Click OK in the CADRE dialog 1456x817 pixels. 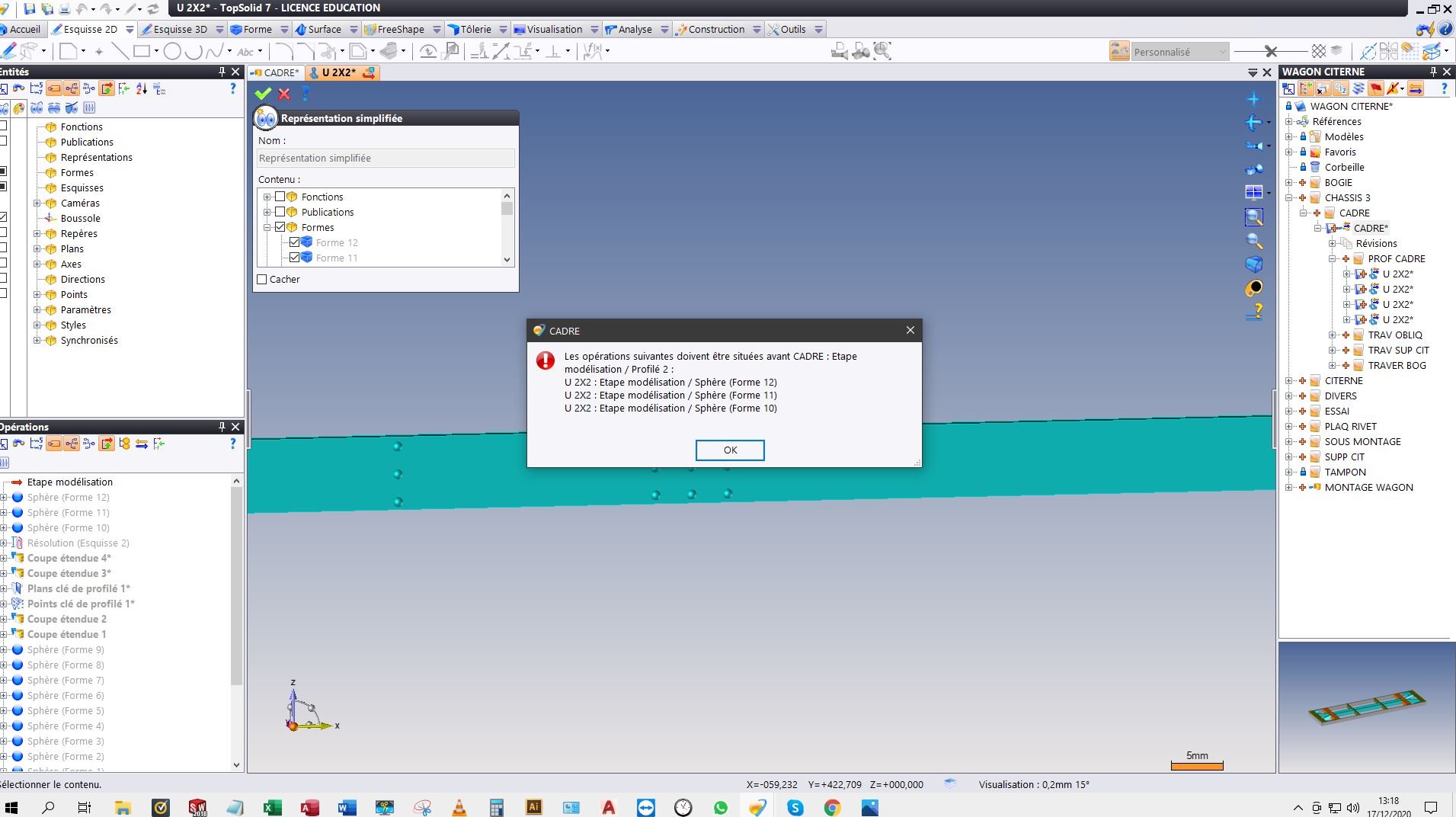pos(730,450)
